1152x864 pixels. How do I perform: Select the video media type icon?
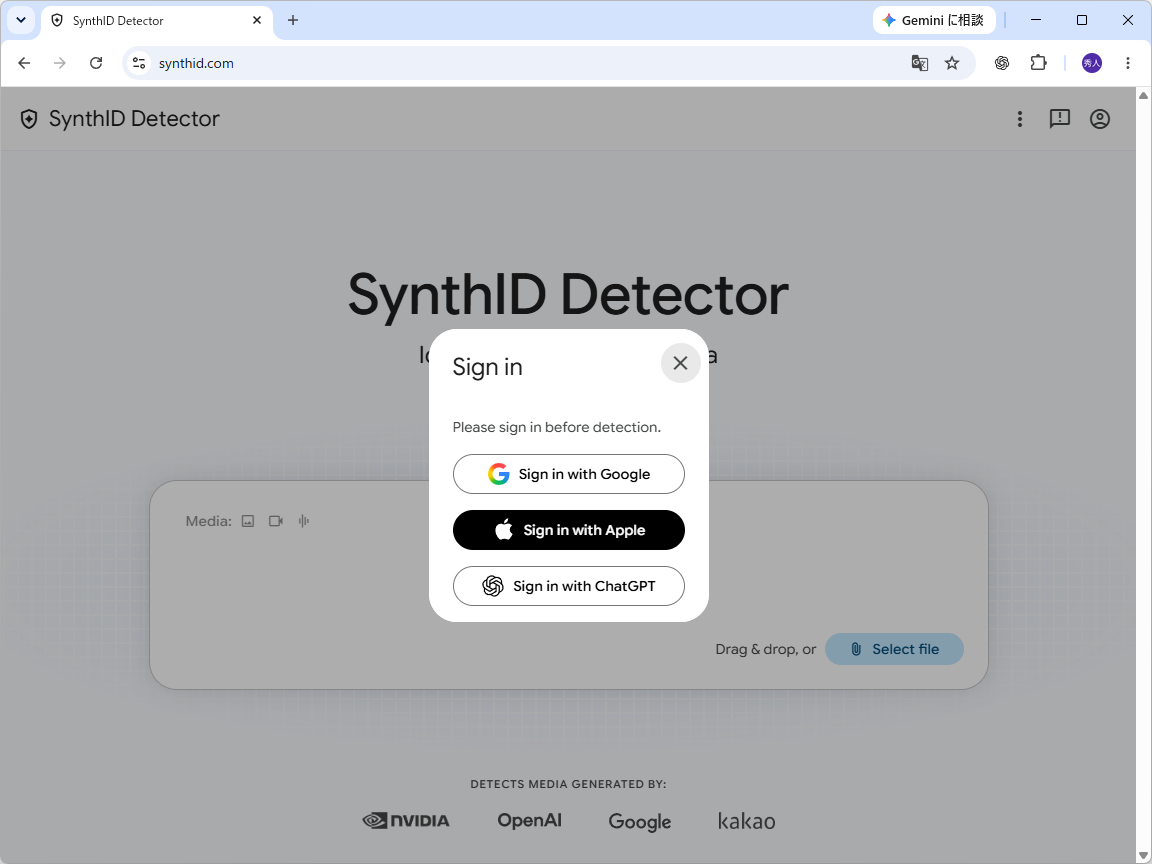pos(276,521)
